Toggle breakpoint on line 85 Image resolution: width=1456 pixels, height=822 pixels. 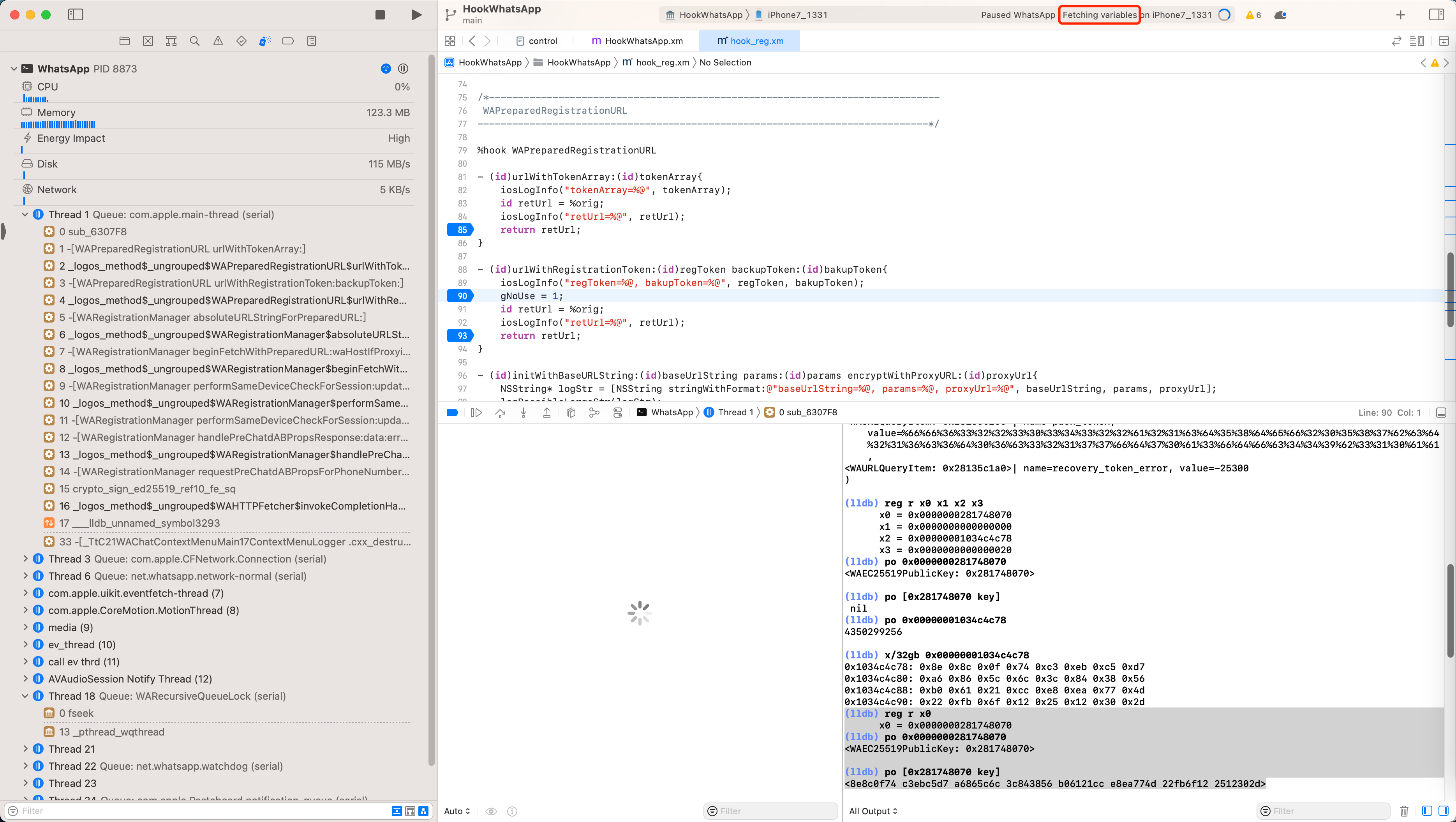[x=461, y=229]
